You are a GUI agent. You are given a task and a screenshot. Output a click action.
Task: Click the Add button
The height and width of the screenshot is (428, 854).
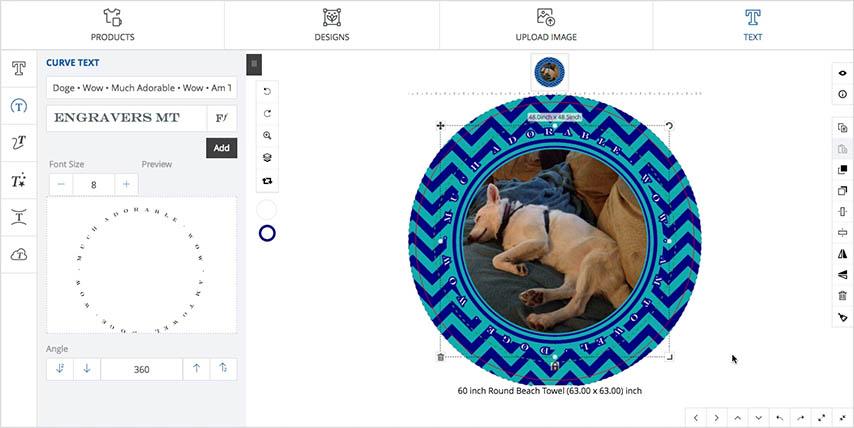coord(222,148)
